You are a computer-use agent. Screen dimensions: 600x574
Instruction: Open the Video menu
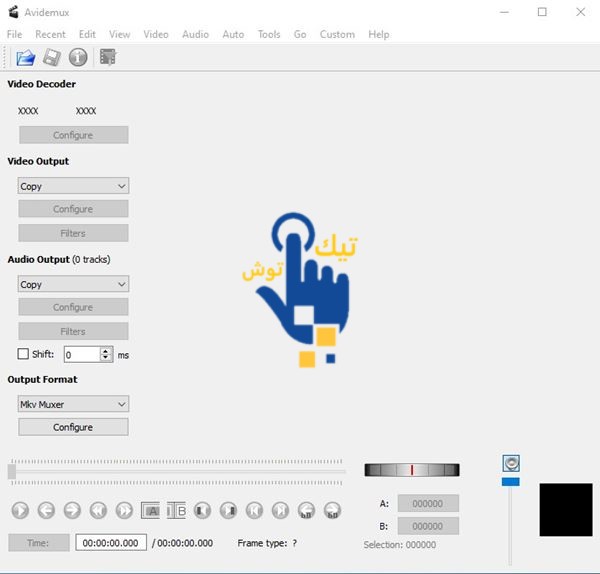[x=156, y=34]
